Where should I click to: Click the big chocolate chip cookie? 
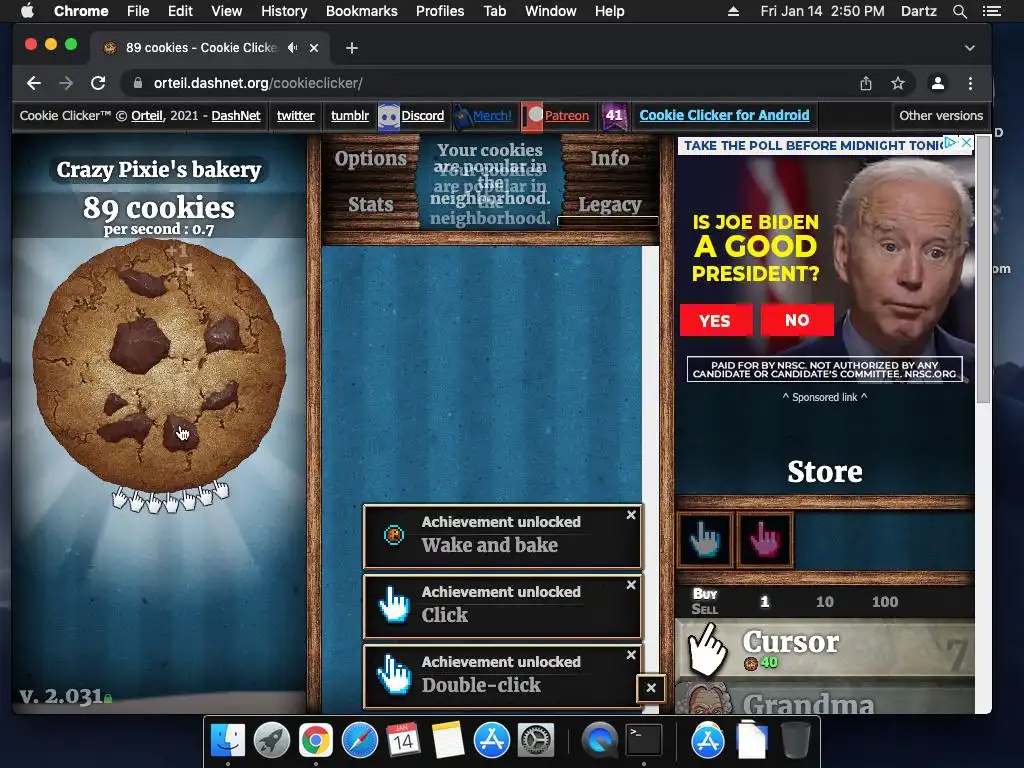click(x=159, y=364)
